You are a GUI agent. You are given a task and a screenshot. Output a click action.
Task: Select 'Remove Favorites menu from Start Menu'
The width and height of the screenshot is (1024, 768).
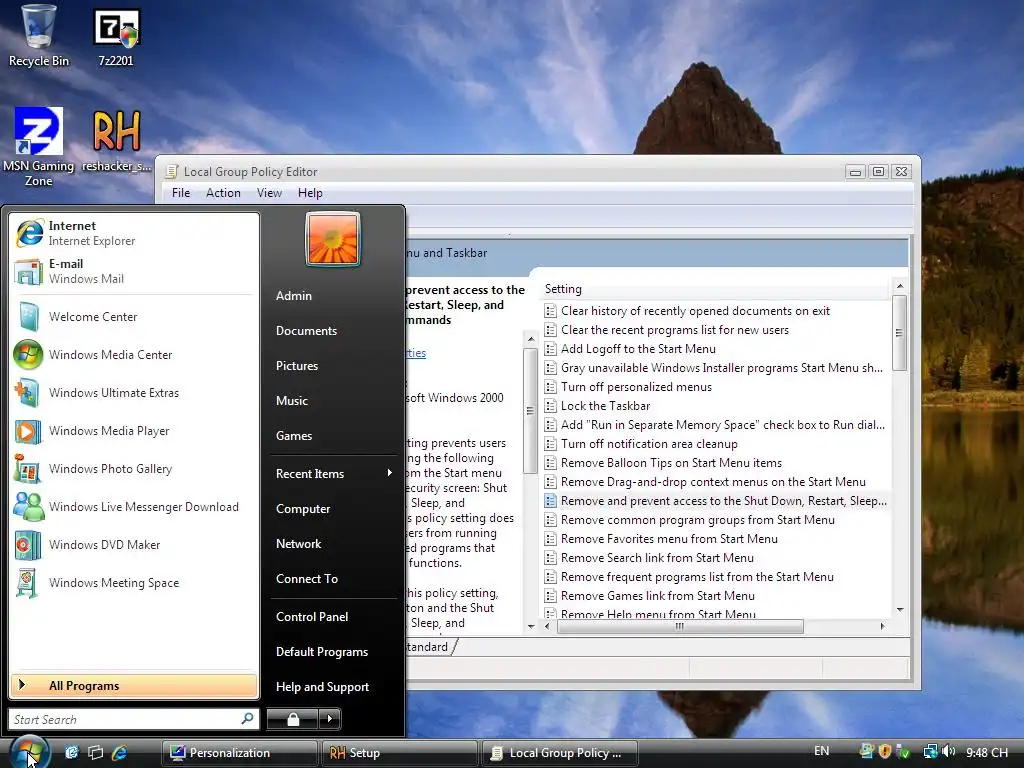669,539
